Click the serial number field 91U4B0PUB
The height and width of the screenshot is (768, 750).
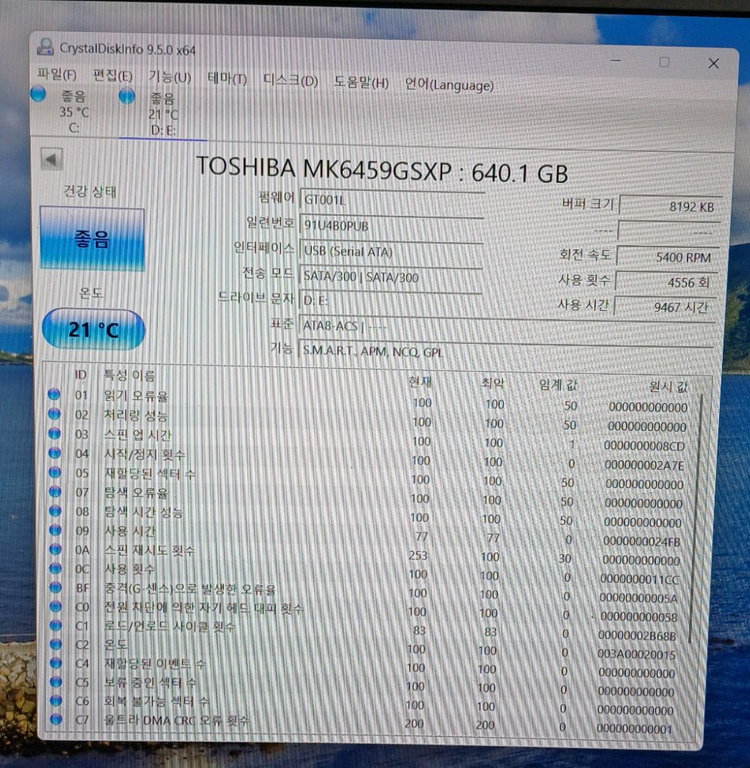pyautogui.click(x=391, y=225)
